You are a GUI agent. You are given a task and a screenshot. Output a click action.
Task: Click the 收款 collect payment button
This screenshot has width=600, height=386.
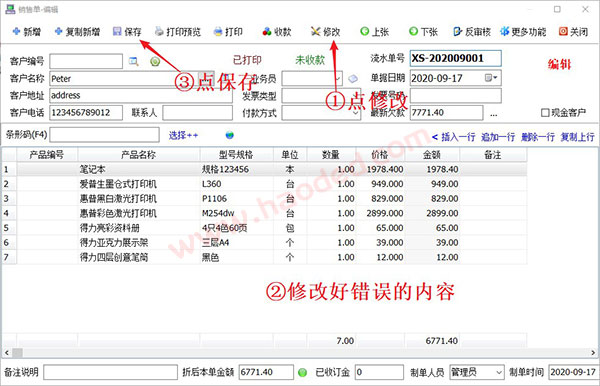277,32
